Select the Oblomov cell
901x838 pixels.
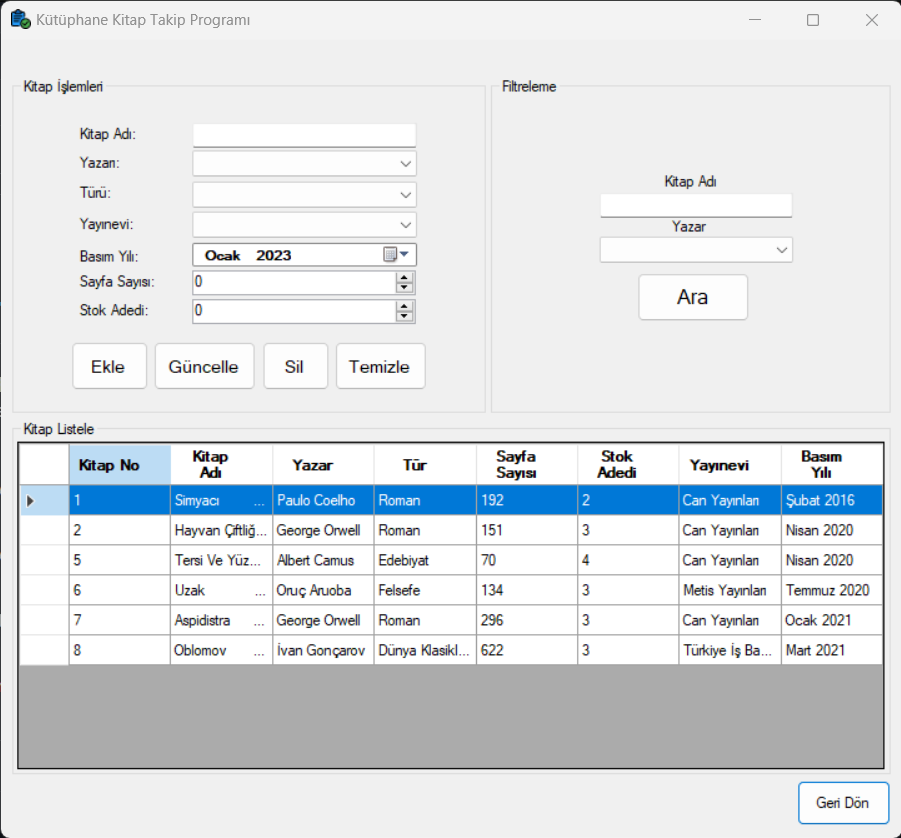[x=221, y=650]
